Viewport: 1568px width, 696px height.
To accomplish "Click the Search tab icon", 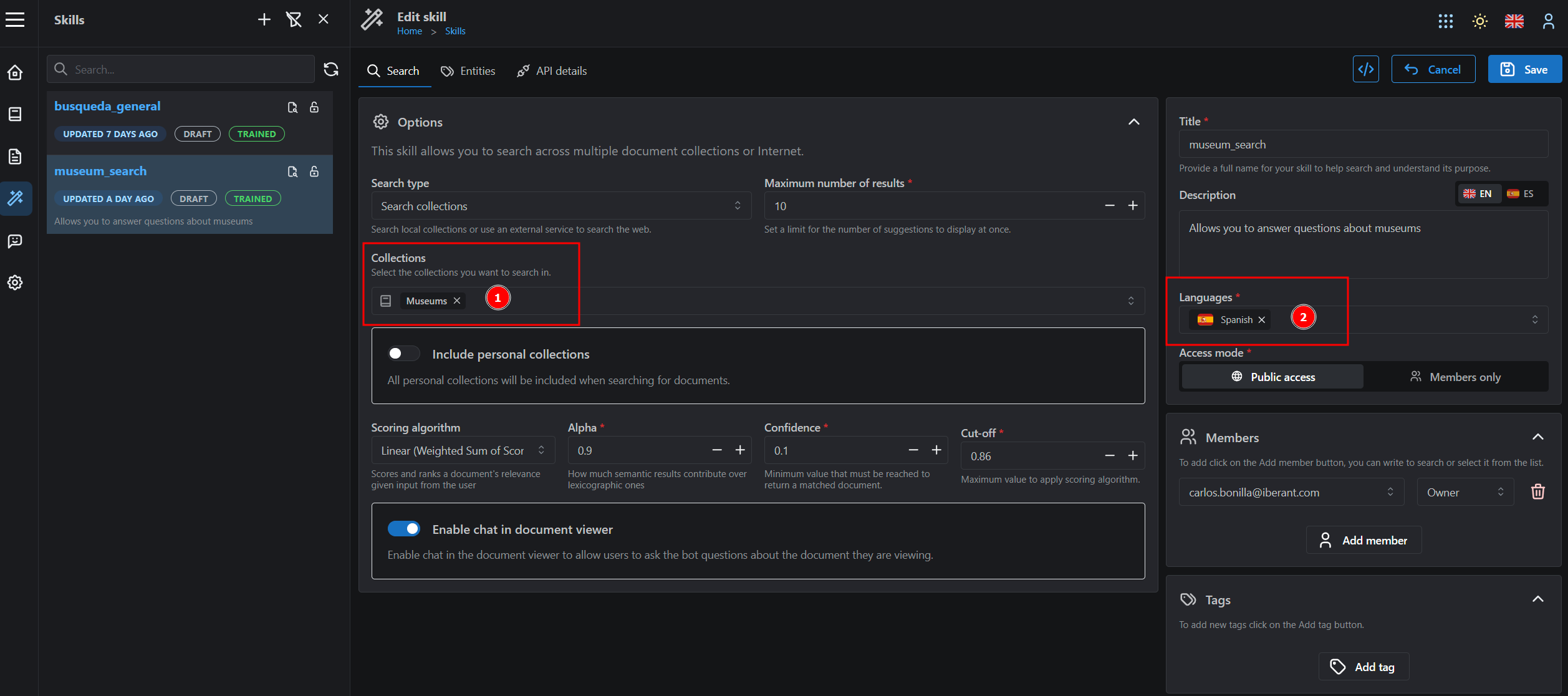I will point(374,70).
